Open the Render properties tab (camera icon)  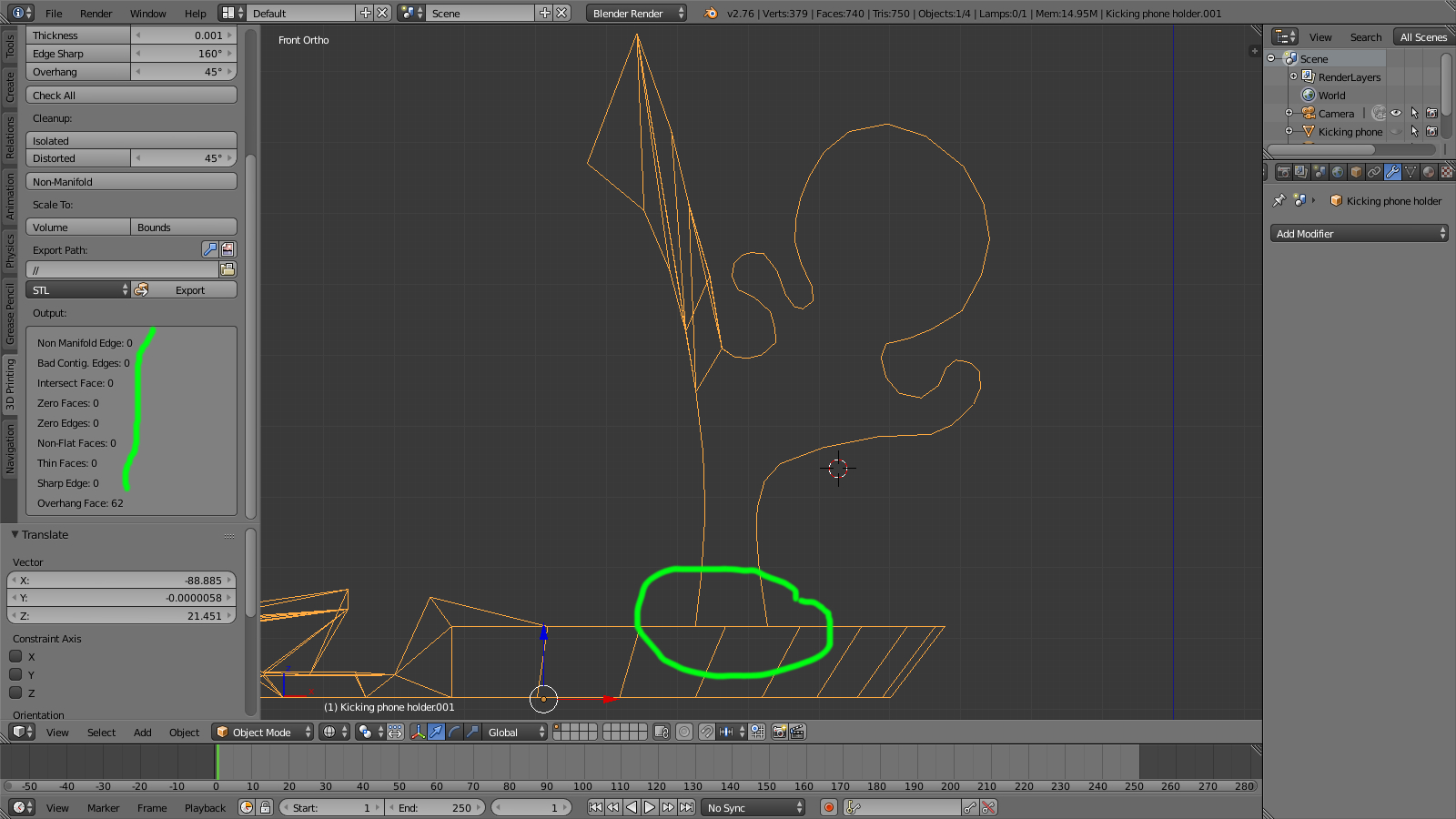point(1283,172)
